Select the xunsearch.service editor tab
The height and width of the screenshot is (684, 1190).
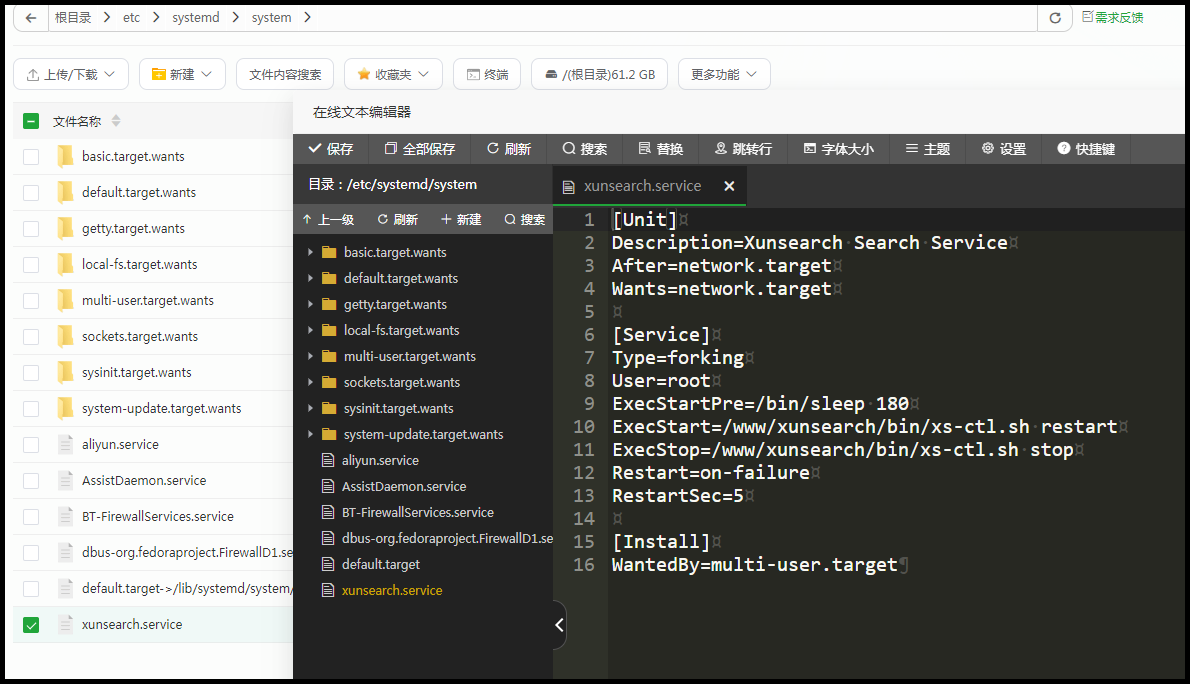click(x=642, y=186)
